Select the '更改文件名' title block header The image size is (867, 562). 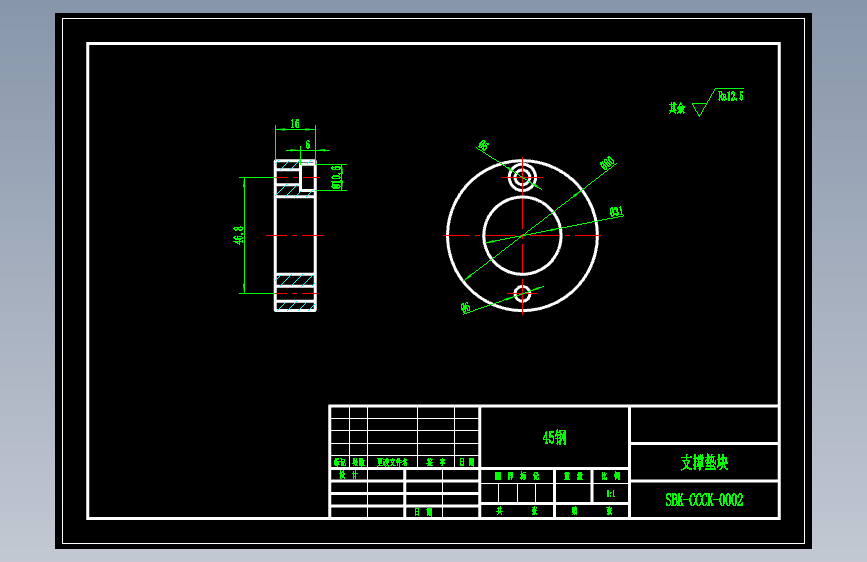click(x=392, y=462)
